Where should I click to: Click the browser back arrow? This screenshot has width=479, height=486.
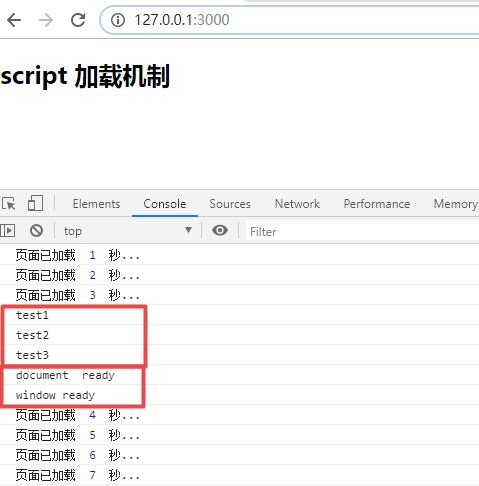pyautogui.click(x=14, y=20)
